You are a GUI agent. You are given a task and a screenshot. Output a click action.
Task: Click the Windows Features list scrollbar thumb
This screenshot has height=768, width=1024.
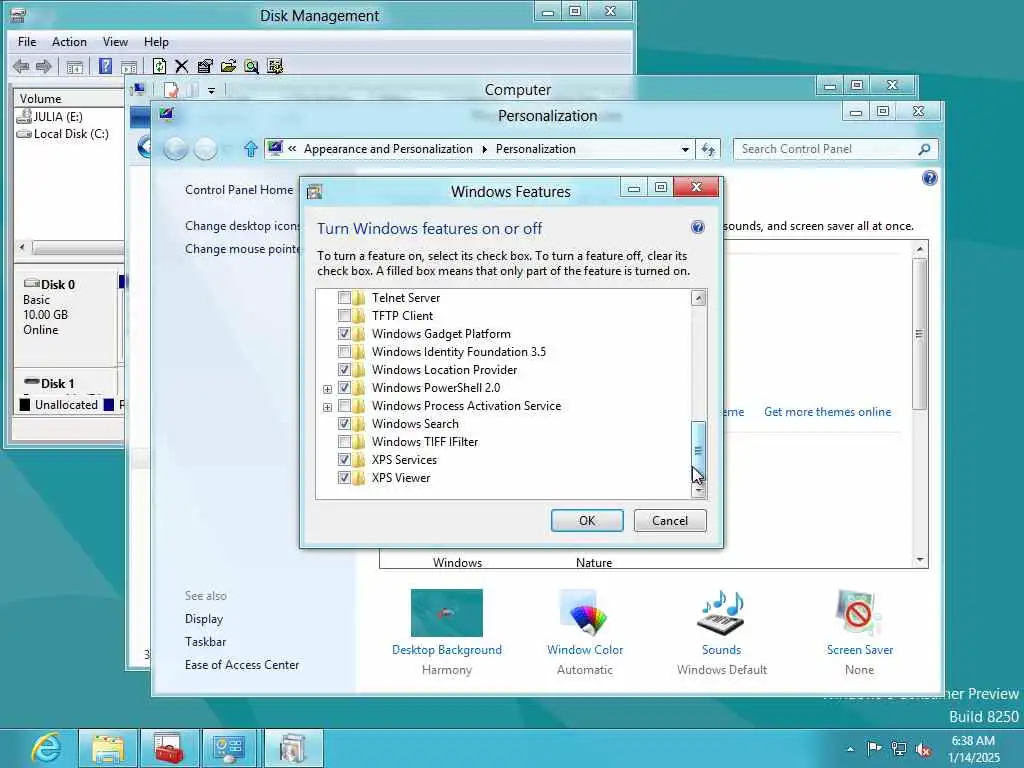click(698, 450)
